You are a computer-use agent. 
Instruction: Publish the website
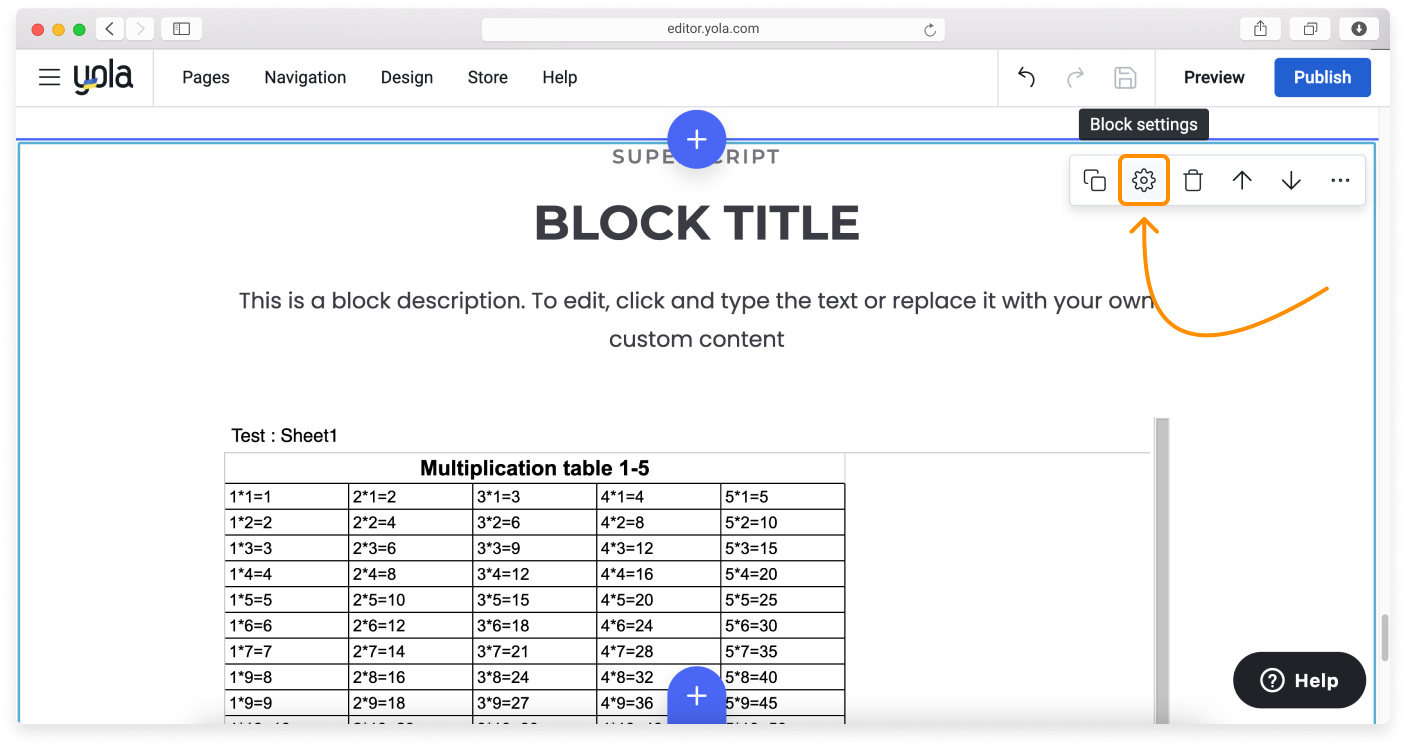click(1322, 77)
